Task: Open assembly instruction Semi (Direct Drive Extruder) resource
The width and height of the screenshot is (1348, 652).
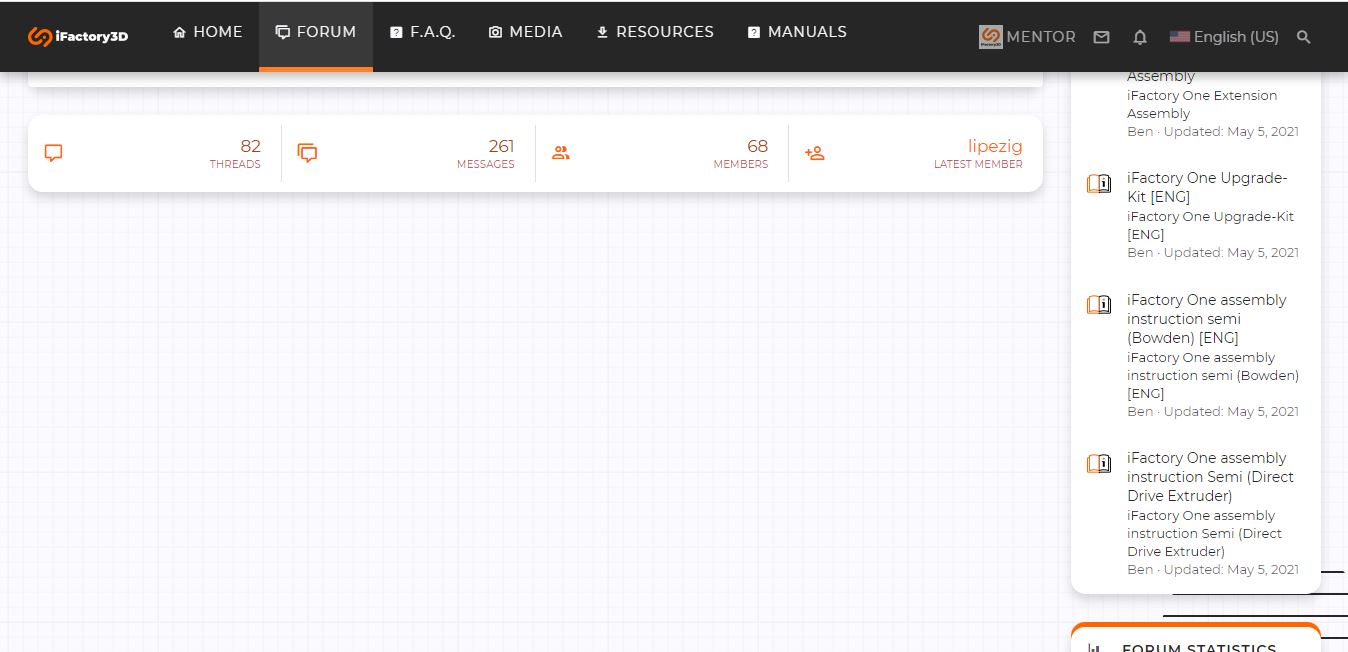Action: pyautogui.click(x=1210, y=477)
